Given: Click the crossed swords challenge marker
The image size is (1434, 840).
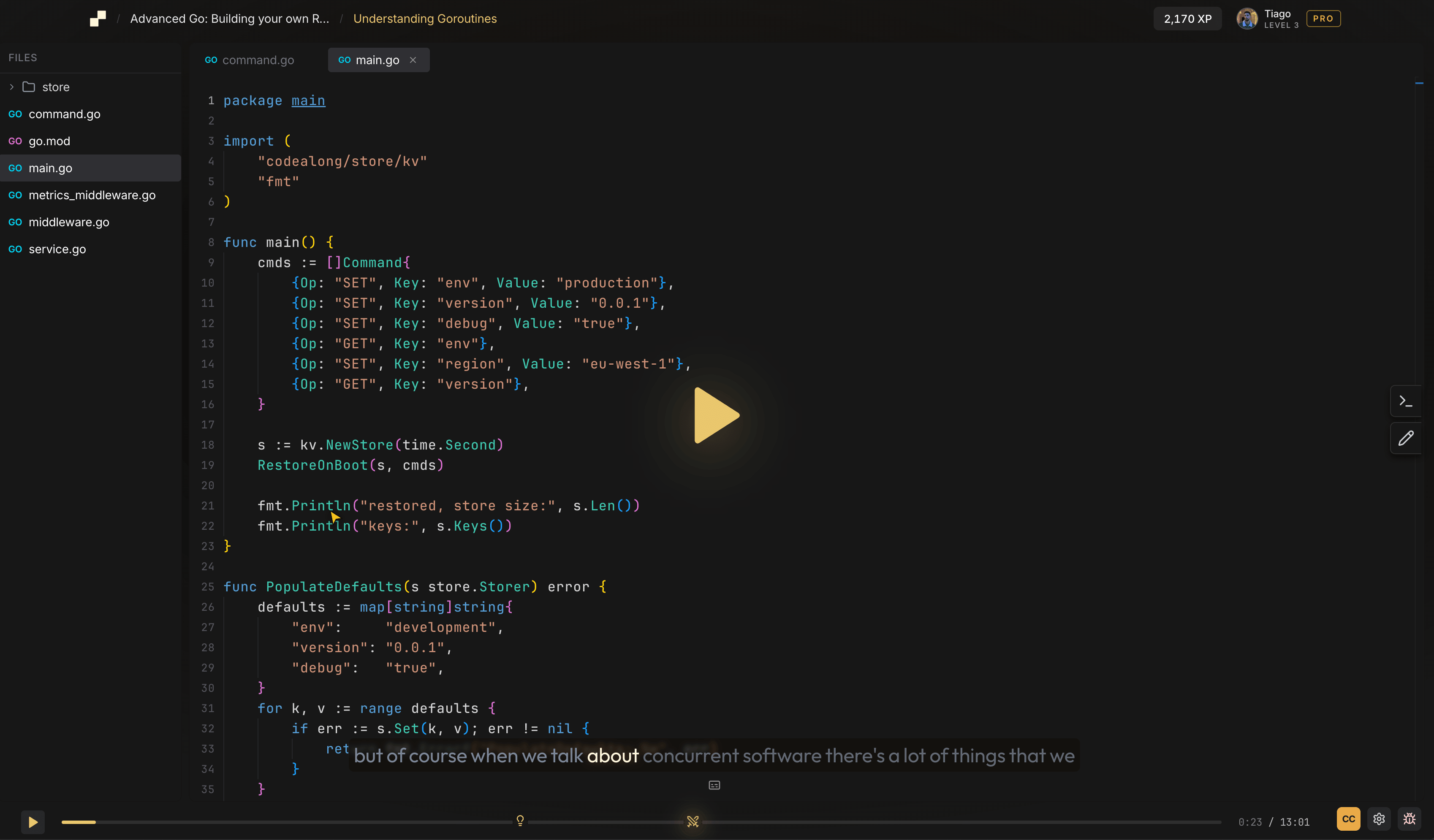Looking at the screenshot, I should tap(693, 821).
